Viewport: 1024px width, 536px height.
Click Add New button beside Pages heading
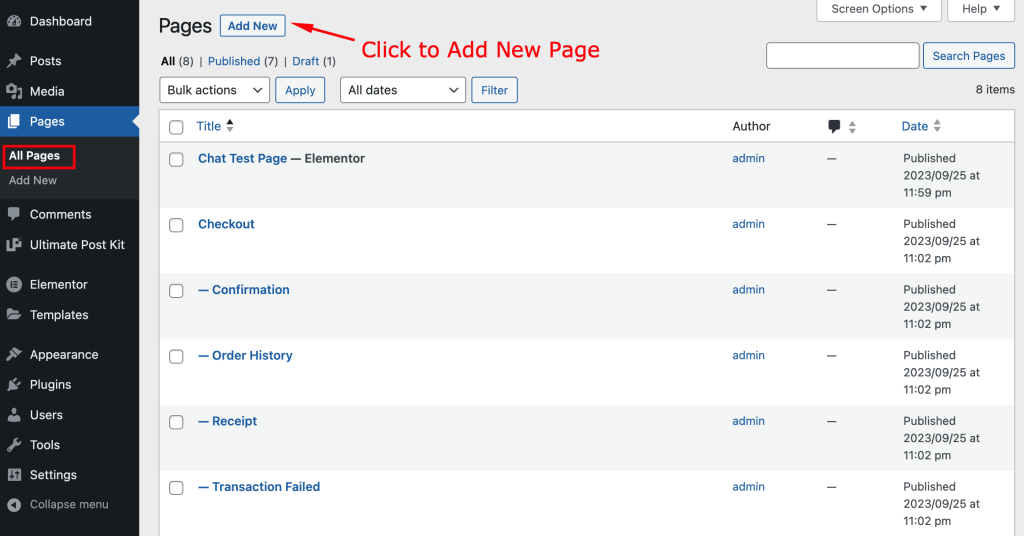[253, 26]
